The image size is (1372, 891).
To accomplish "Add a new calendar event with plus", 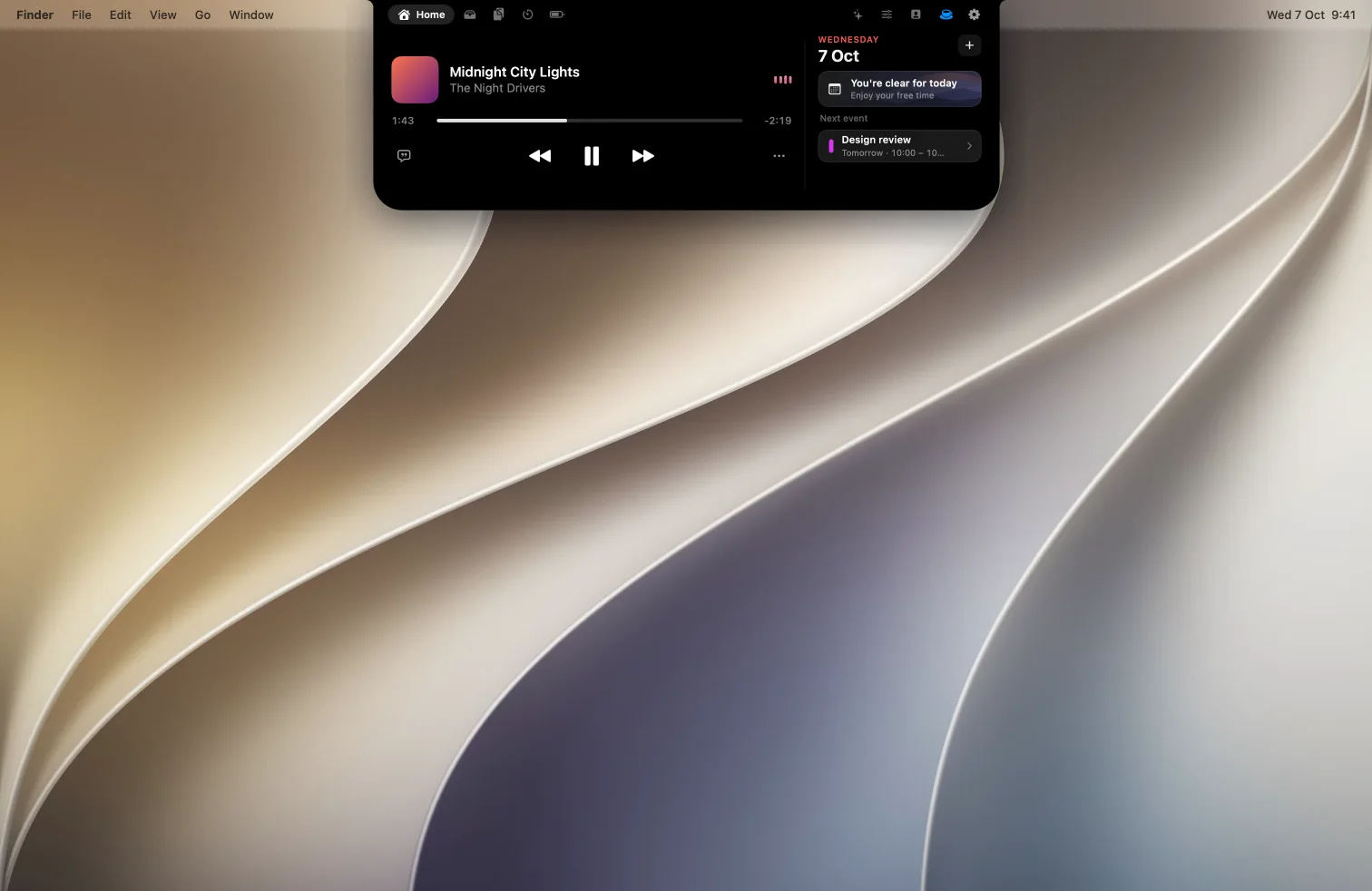I will point(969,45).
